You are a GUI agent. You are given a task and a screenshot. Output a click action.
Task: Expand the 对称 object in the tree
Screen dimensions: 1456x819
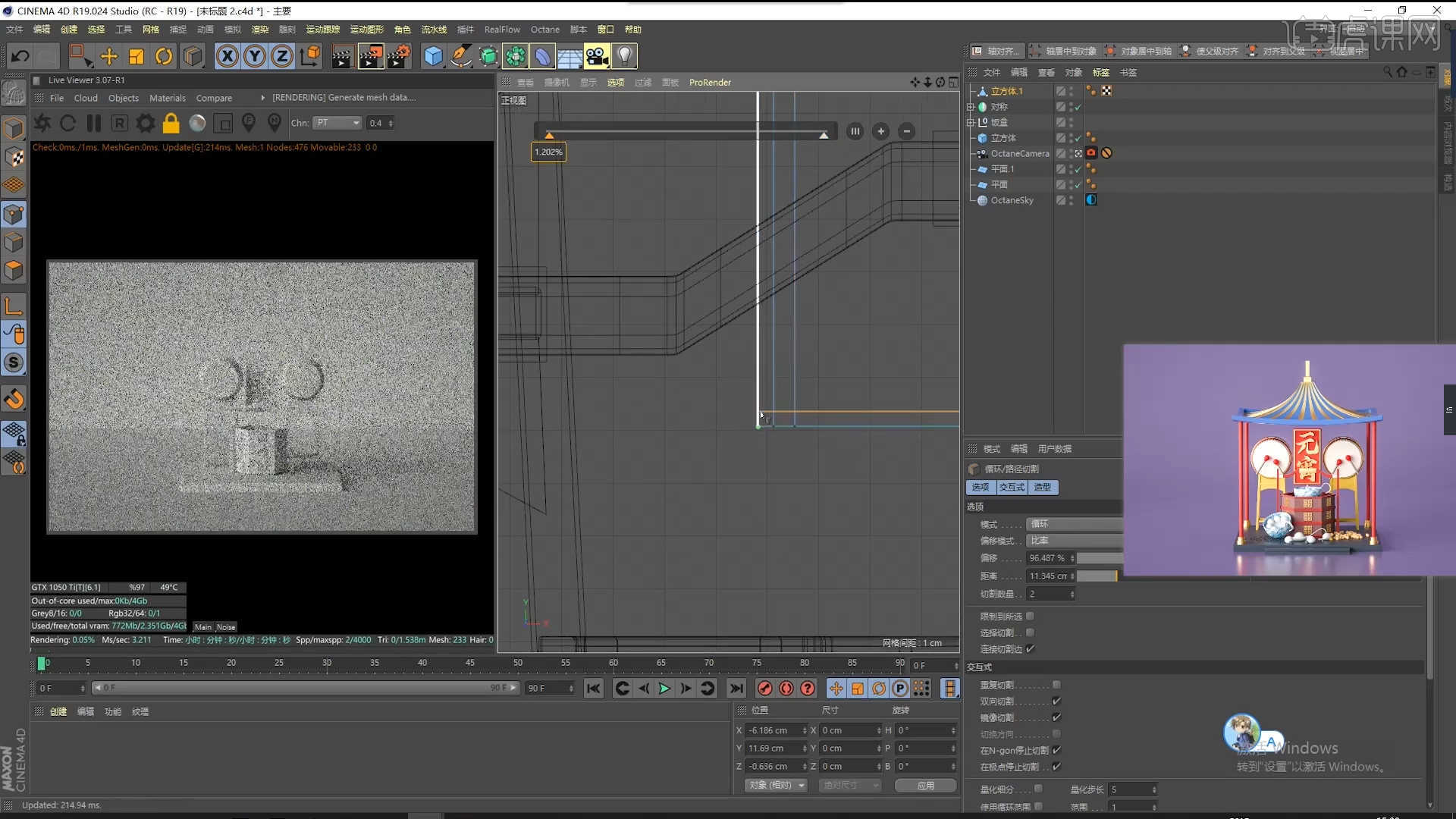[x=971, y=107]
